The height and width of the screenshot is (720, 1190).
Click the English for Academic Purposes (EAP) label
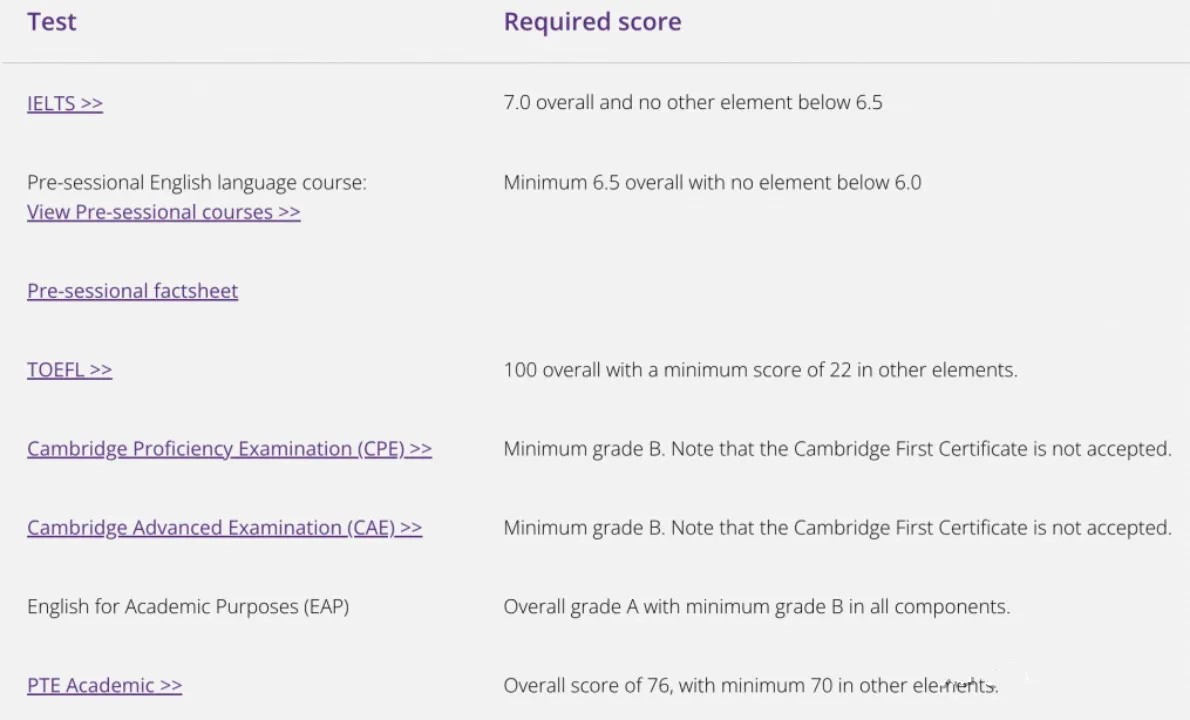coord(188,607)
